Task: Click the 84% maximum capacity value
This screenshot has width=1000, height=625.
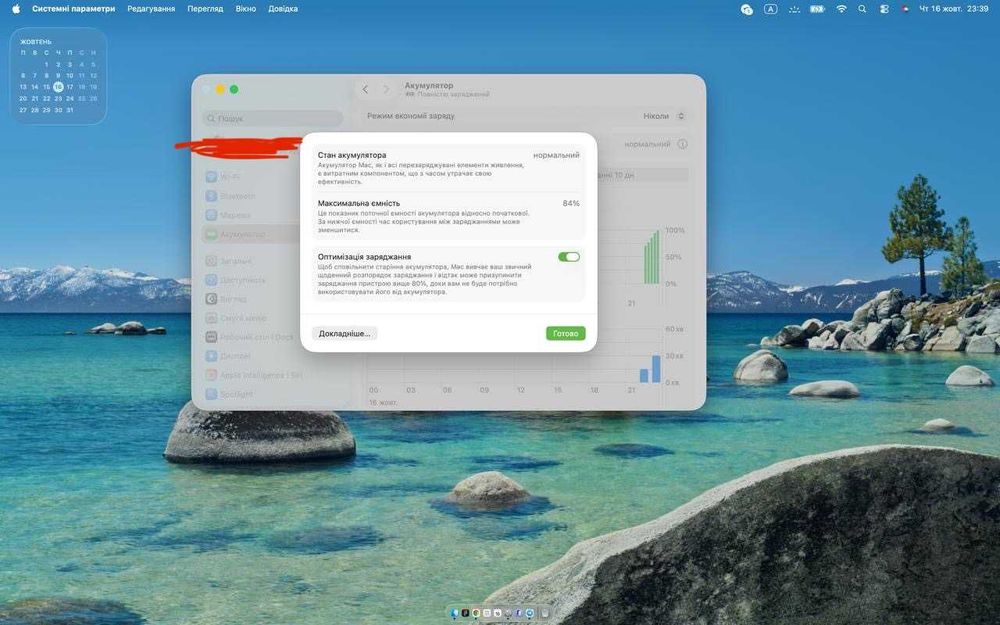Action: [x=571, y=203]
